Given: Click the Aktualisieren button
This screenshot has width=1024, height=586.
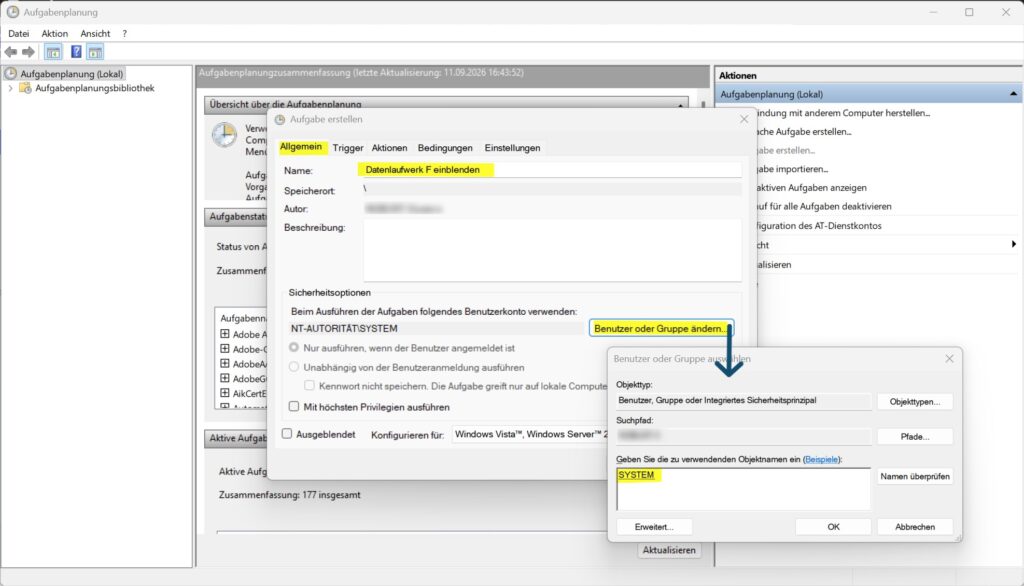Looking at the screenshot, I should tap(669, 550).
